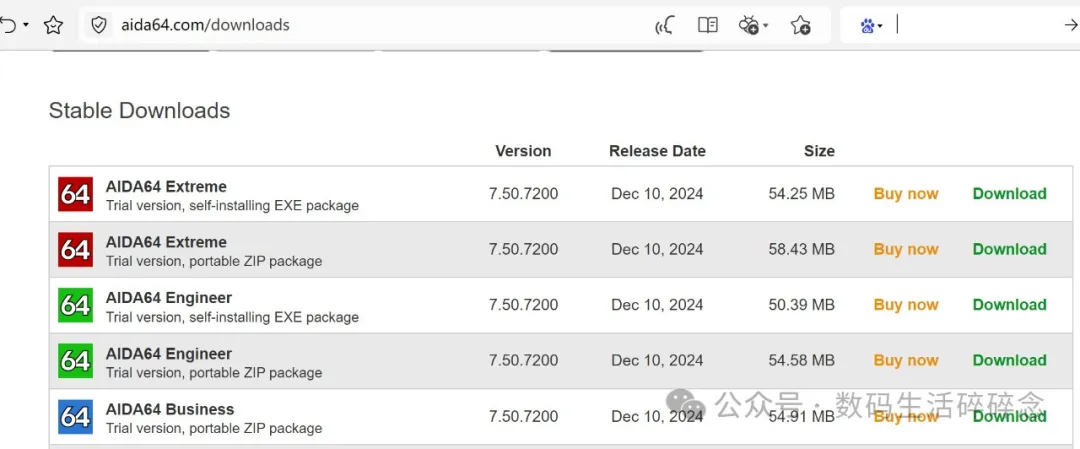Click the 58.43 MB size value

(802, 249)
